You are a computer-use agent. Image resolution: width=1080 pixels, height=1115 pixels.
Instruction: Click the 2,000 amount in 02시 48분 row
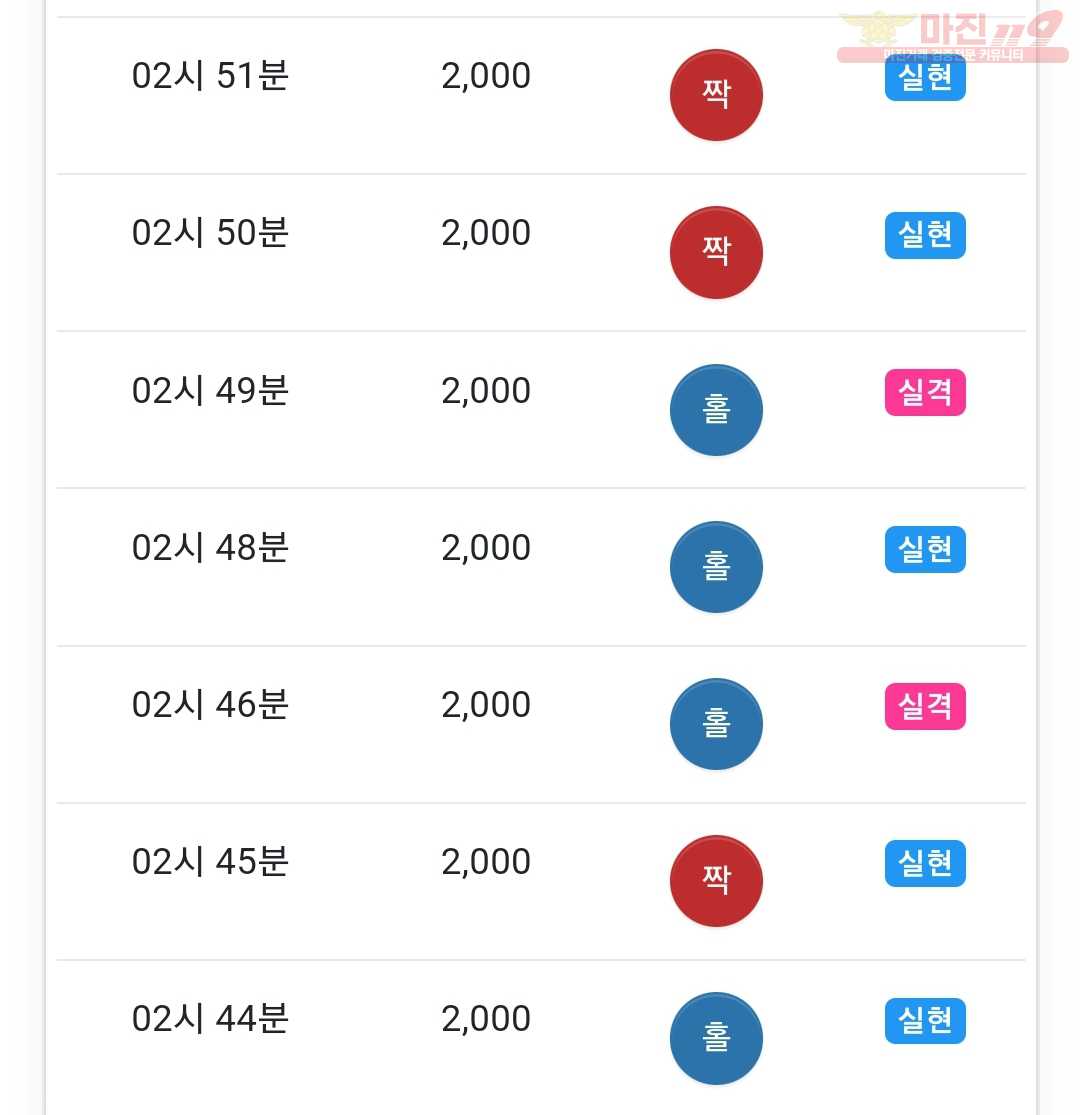[486, 548]
